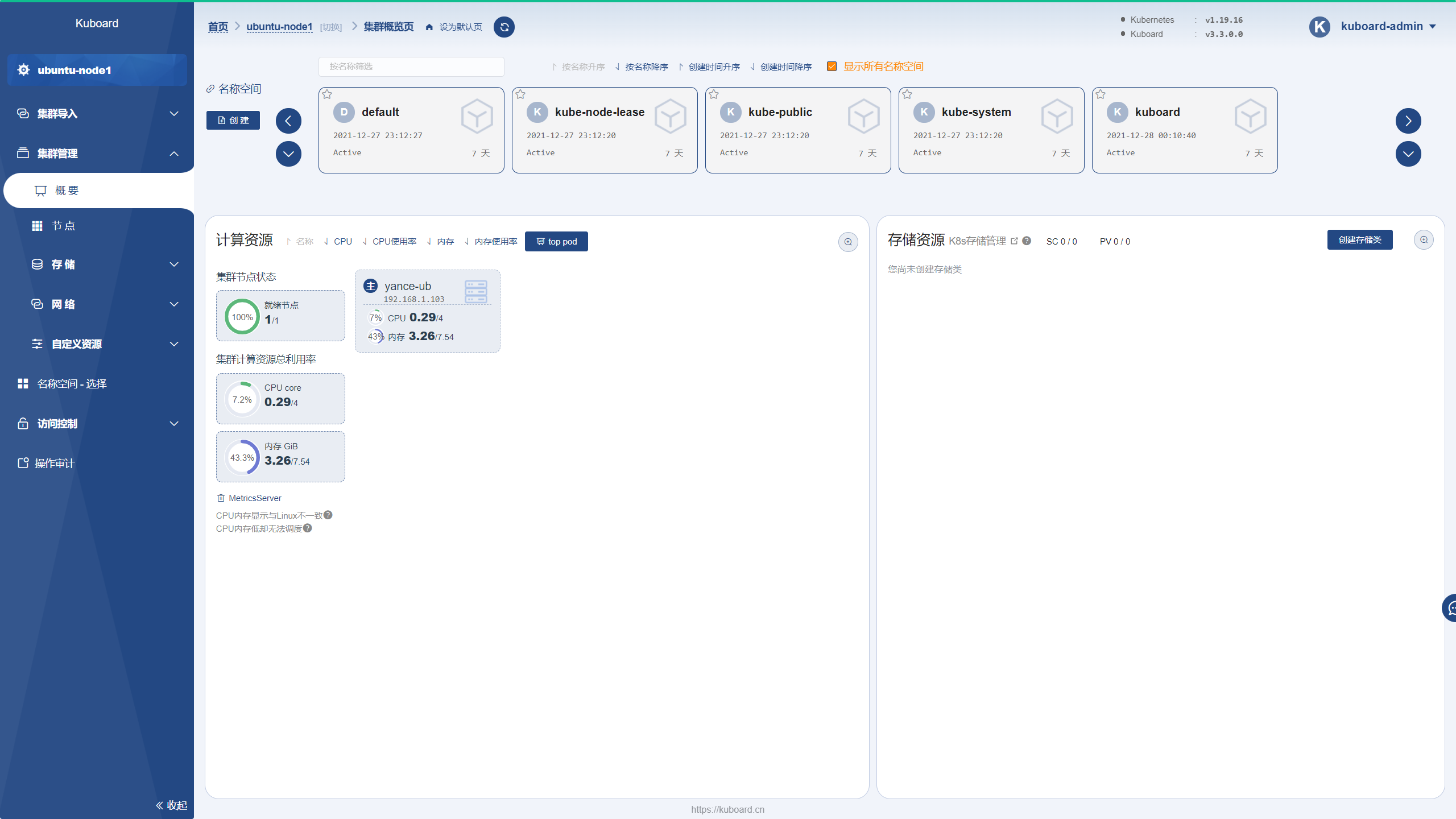This screenshot has width=1456, height=819.
Task: Click the K avatar icon for kuboard-admin
Action: (1319, 27)
